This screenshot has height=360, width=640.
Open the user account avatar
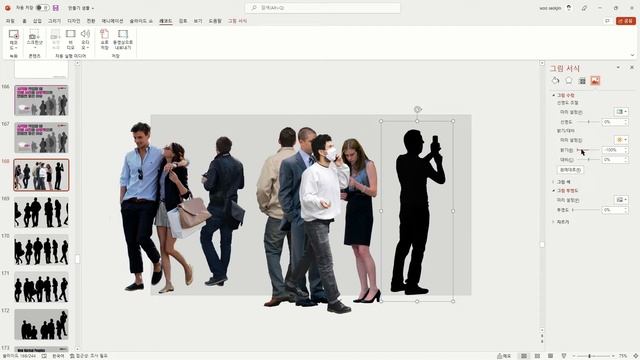coord(569,8)
